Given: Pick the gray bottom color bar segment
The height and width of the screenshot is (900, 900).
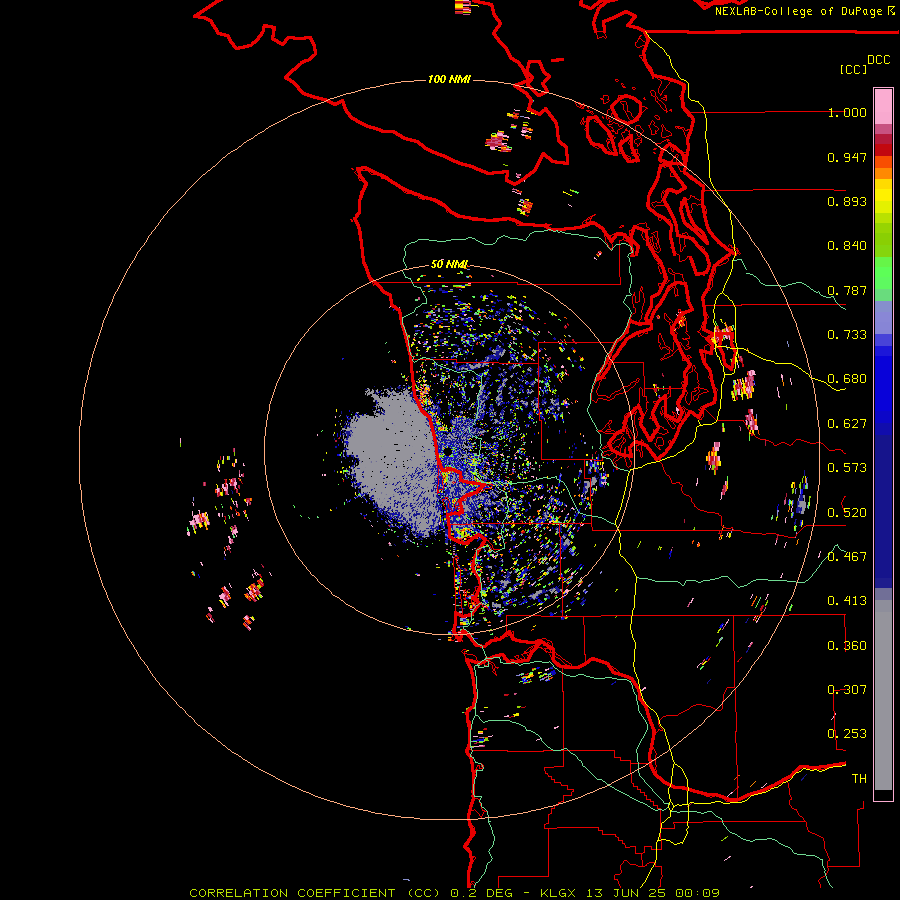Looking at the screenshot, I should (x=883, y=695).
